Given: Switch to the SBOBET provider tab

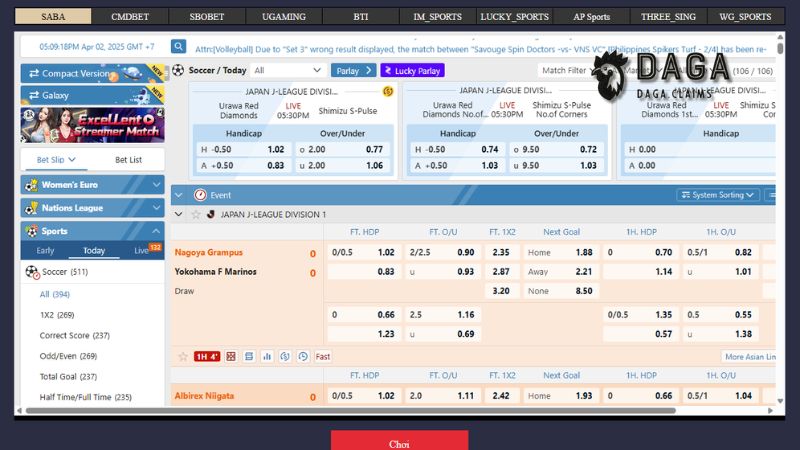Looking at the screenshot, I should (207, 17).
